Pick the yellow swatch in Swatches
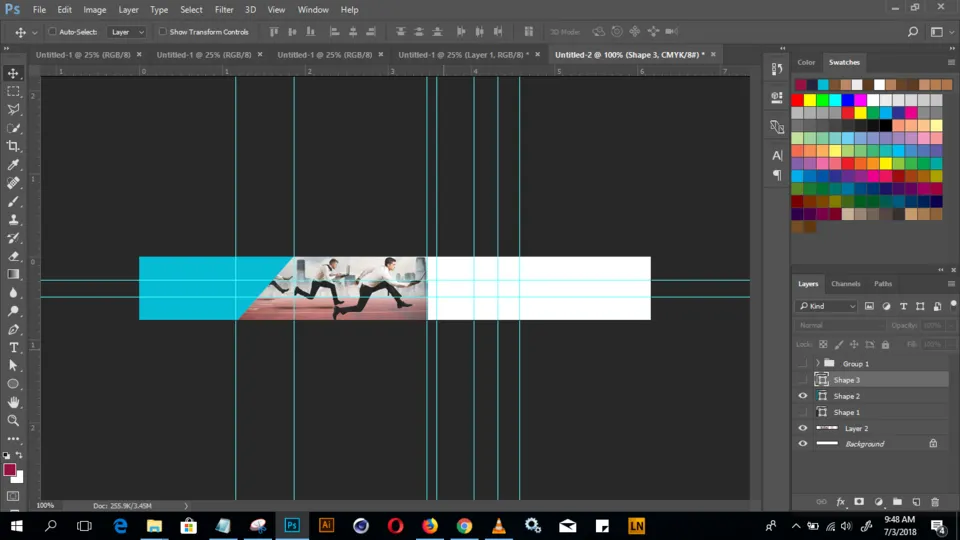The image size is (960, 540). tap(810, 100)
